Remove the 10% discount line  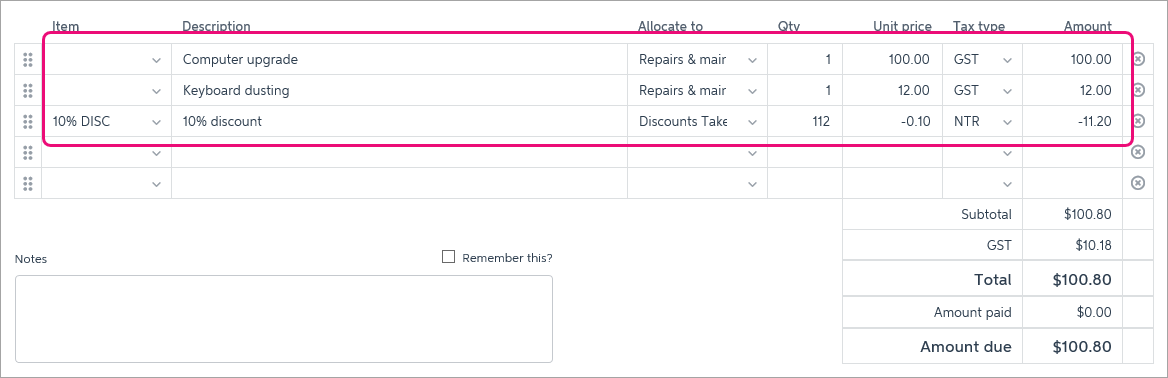tap(1137, 121)
